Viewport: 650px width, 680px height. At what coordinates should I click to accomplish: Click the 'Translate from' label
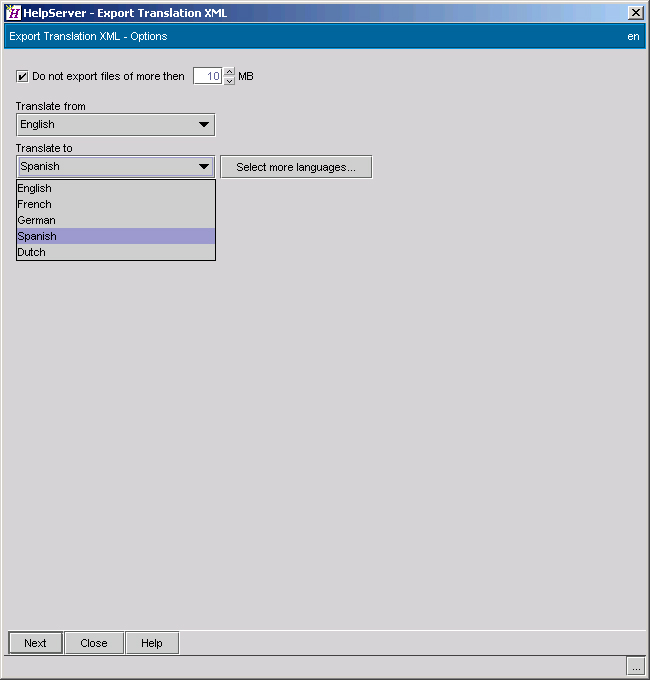[51, 106]
